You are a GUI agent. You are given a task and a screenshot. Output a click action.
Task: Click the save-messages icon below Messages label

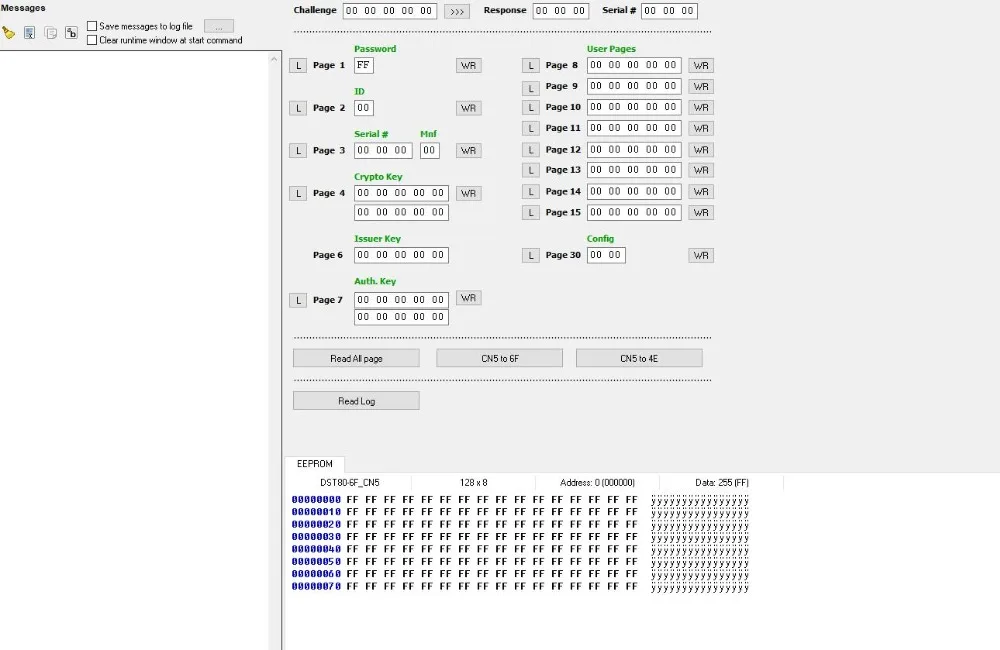[x=29, y=32]
